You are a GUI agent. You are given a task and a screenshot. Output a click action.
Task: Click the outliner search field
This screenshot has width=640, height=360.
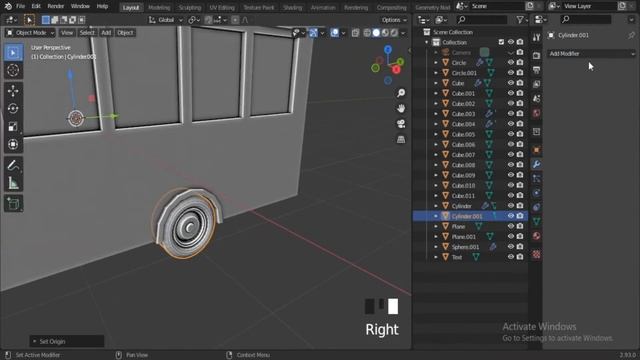coord(481,20)
